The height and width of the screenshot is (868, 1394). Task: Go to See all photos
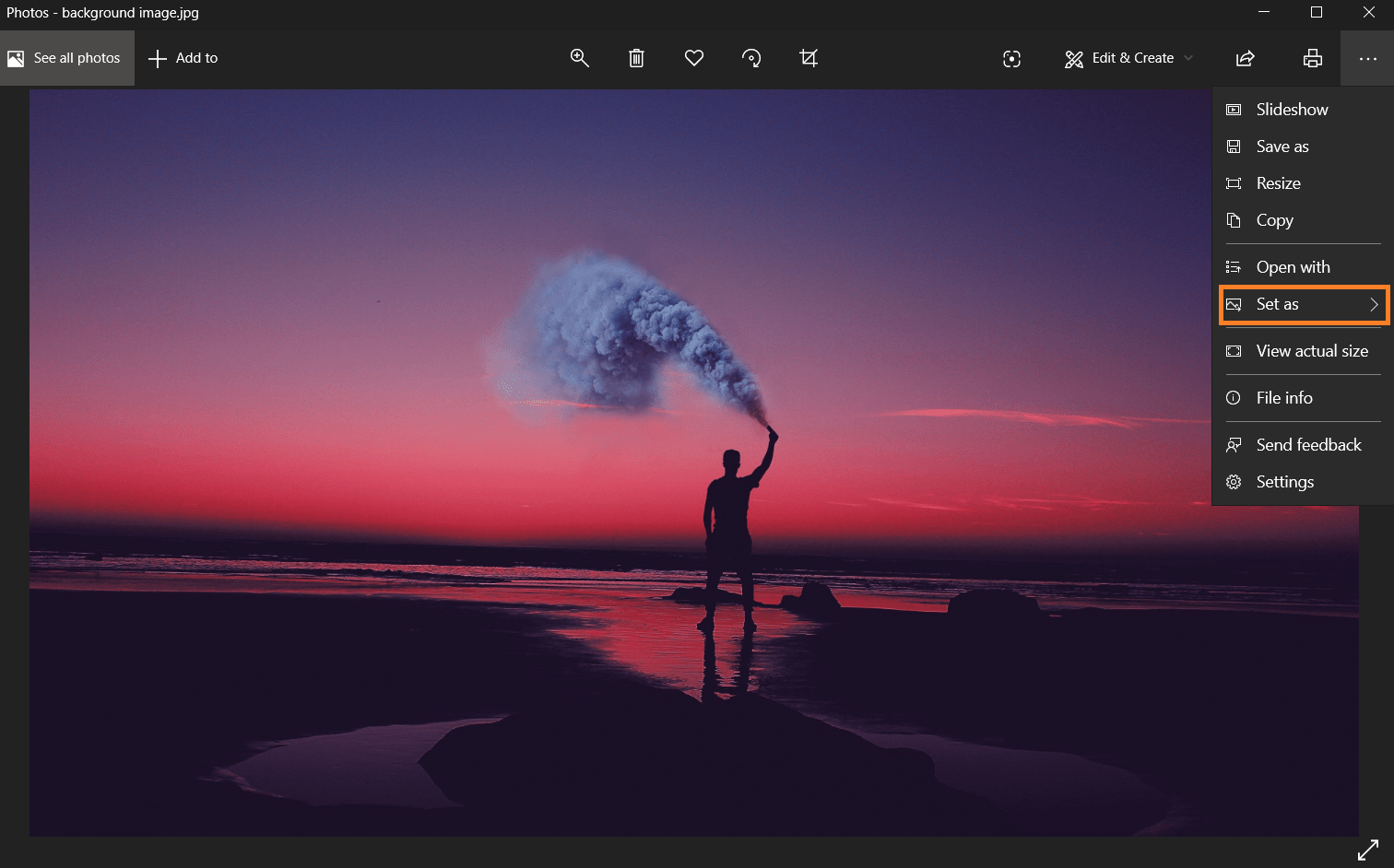pyautogui.click(x=66, y=57)
